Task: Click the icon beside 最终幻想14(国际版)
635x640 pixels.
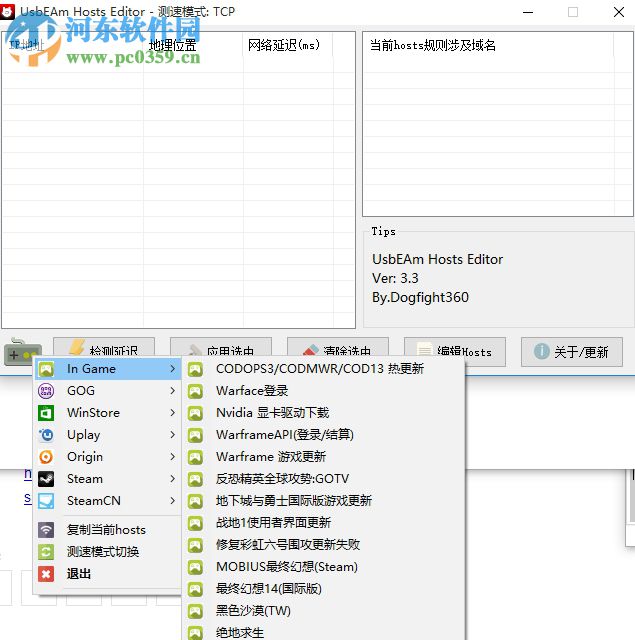Action: coord(195,589)
